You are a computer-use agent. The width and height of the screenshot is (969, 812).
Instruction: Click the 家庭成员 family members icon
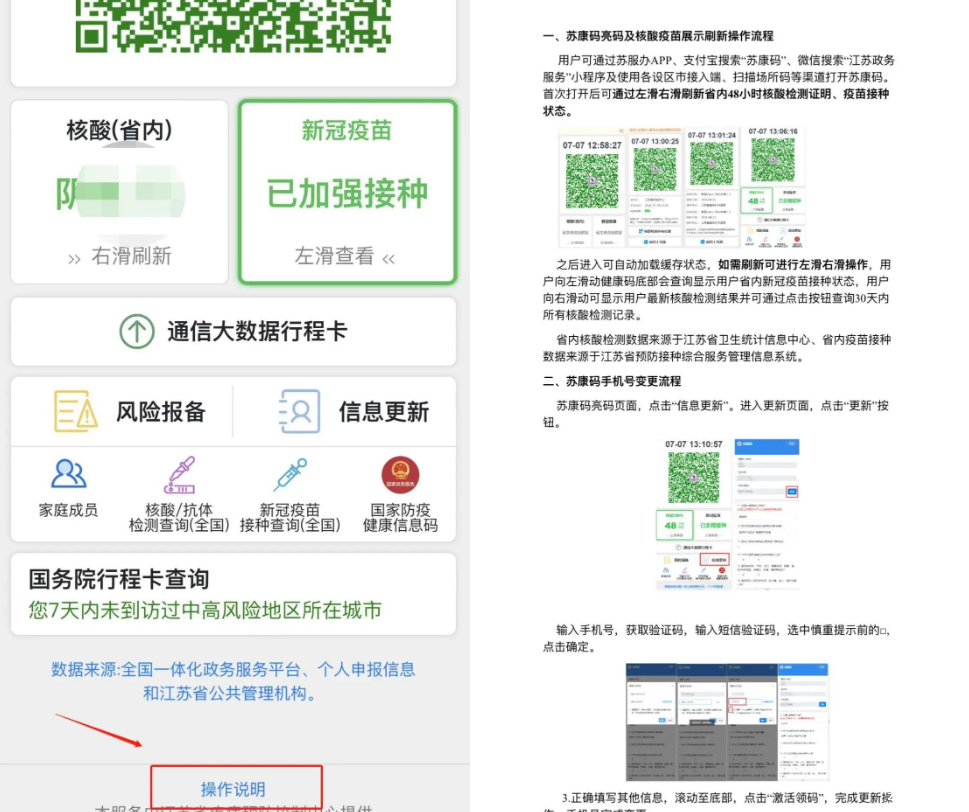coord(69,474)
